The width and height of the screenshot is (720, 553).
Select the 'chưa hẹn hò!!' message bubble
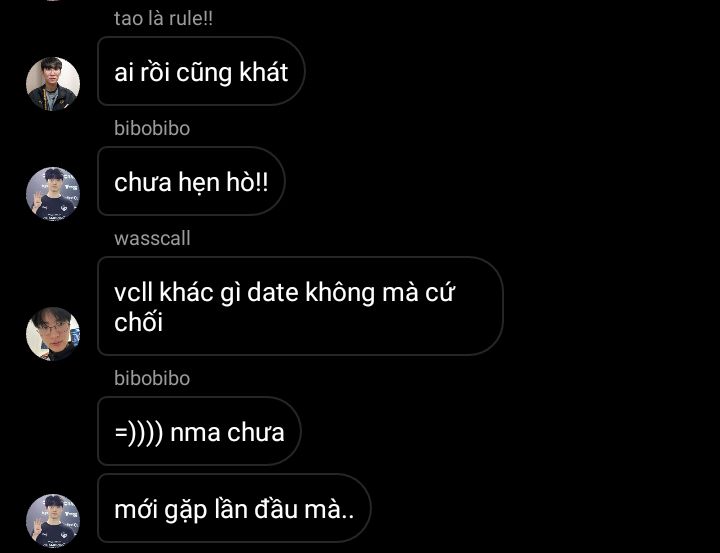191,181
